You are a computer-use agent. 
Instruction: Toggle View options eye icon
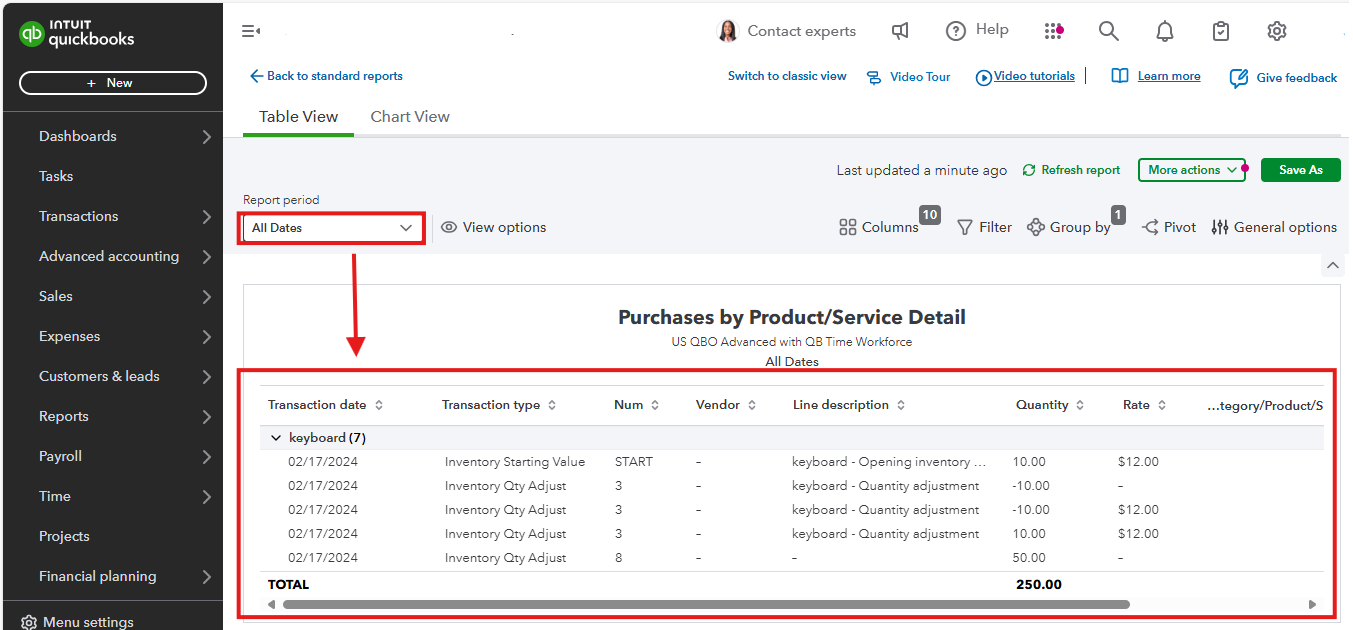[x=449, y=227]
